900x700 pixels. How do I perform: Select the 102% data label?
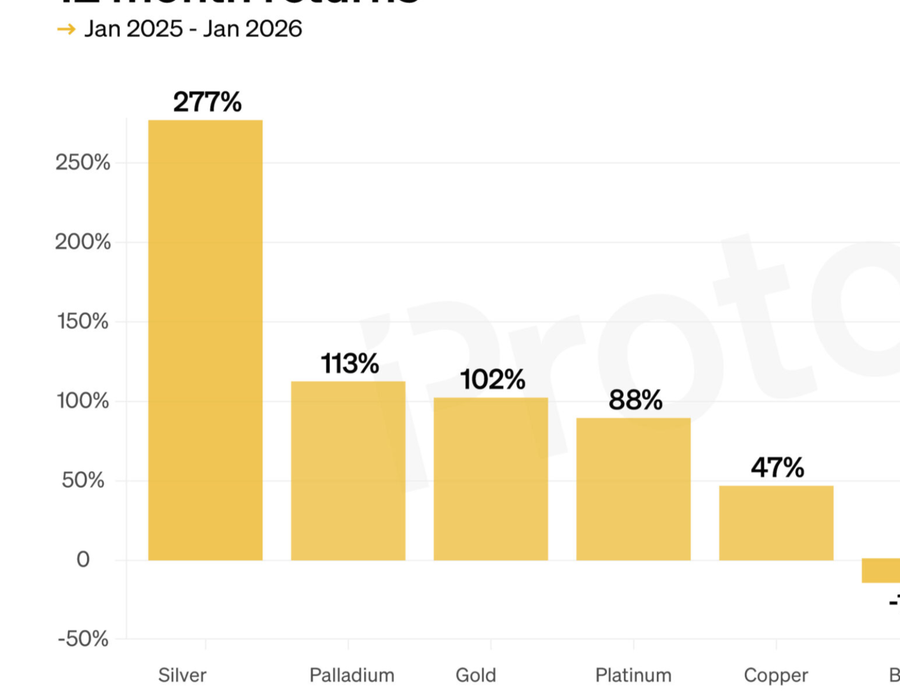coord(492,380)
